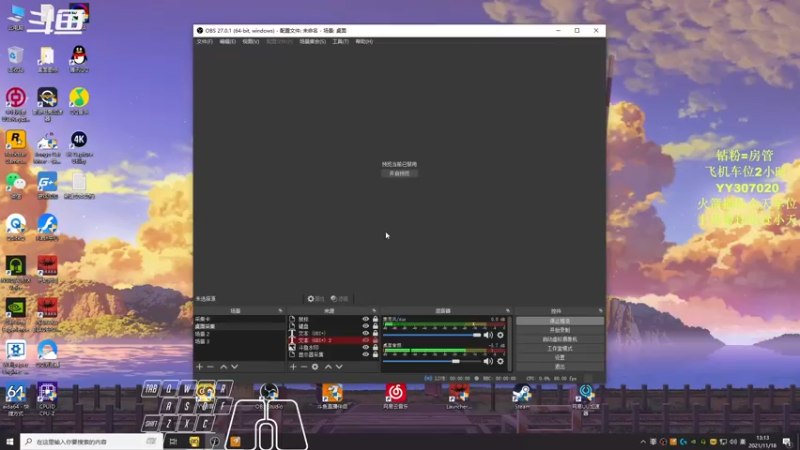800x450 pixels.
Task: Pop out the 来源 dock panel icon
Action: click(374, 311)
